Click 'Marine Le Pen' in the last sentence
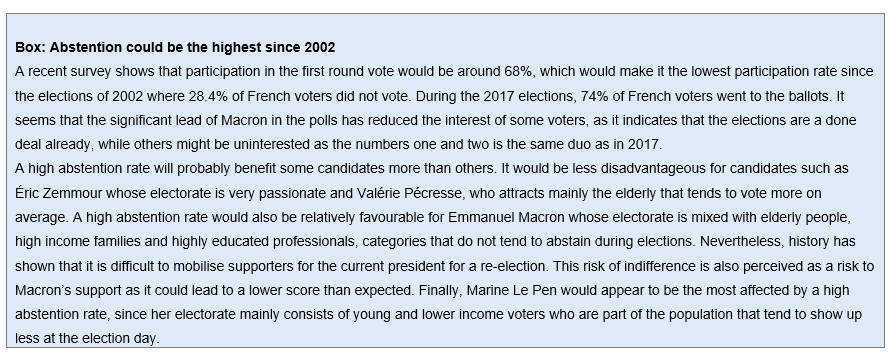896x361 pixels. [x=512, y=290]
